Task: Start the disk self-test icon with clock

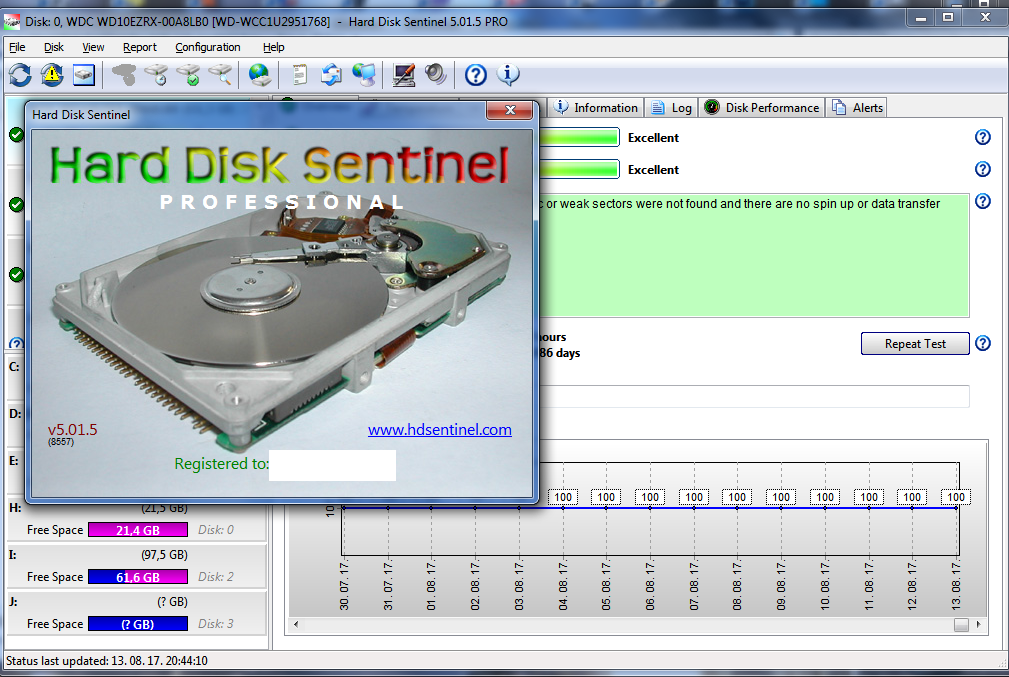Action: pos(156,75)
